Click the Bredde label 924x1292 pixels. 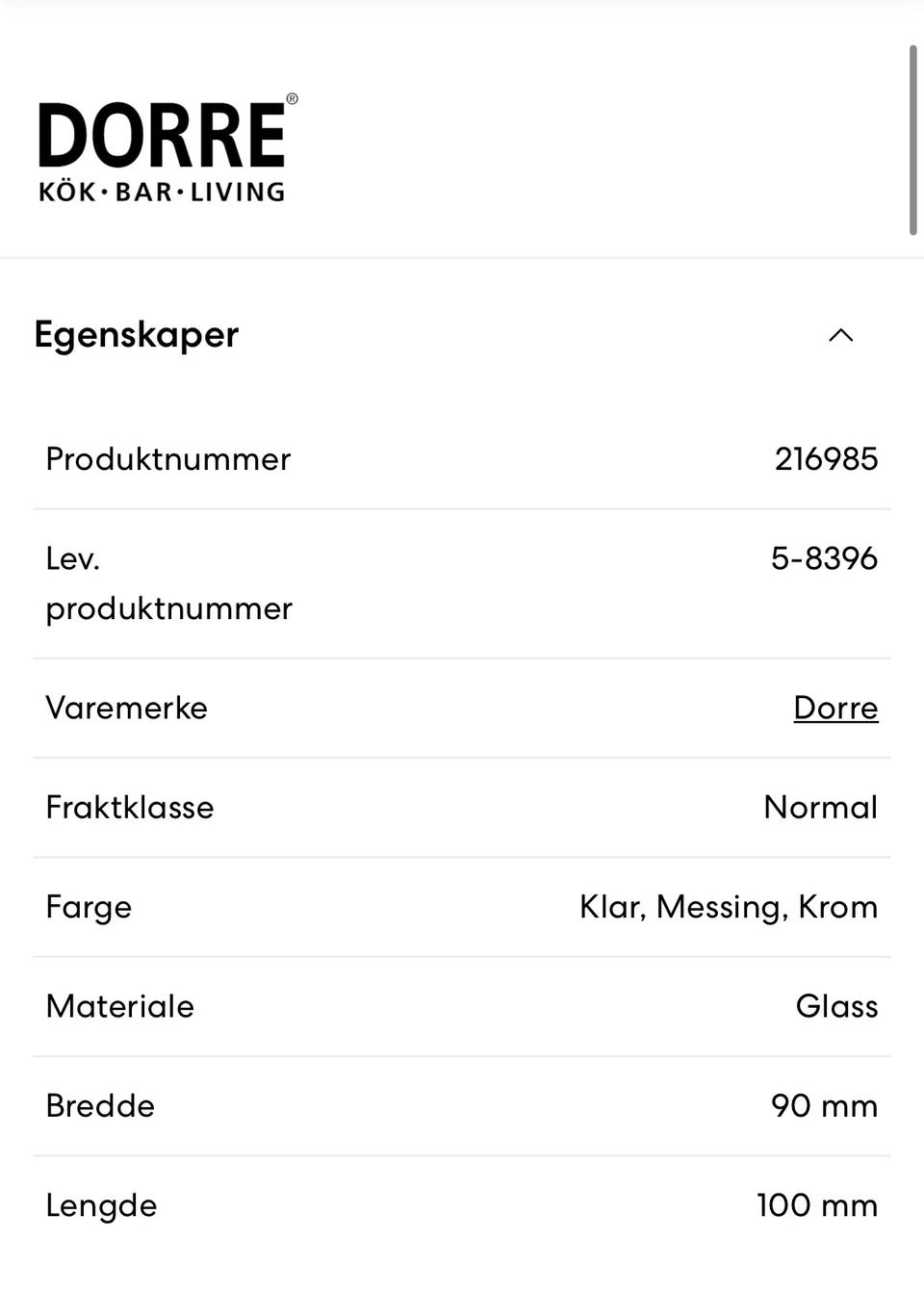click(x=100, y=1105)
